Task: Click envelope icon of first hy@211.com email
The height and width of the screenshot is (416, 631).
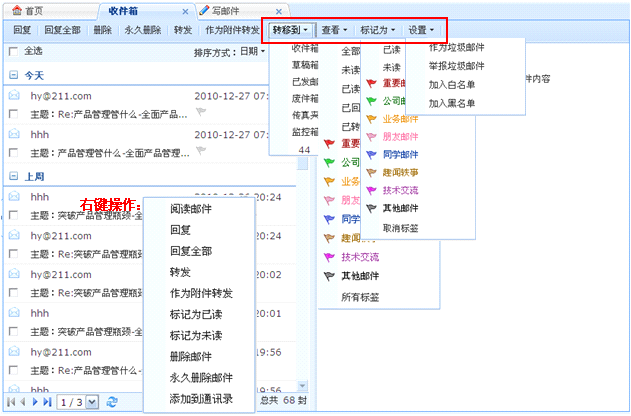Action: [14, 96]
